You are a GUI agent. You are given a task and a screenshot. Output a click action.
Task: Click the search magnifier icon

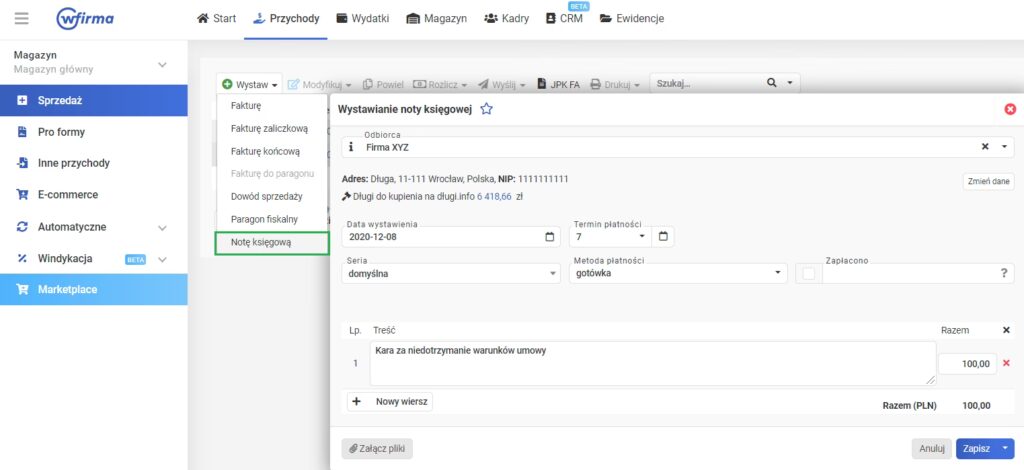coord(771,84)
